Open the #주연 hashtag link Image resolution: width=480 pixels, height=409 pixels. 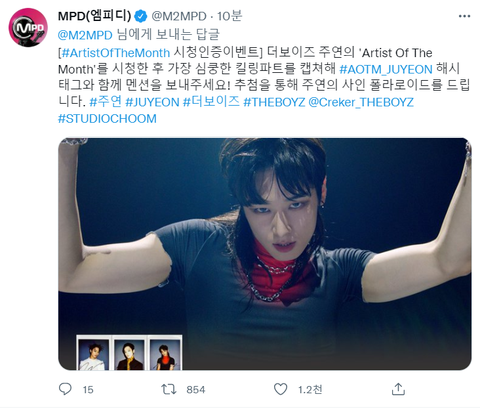point(105,102)
